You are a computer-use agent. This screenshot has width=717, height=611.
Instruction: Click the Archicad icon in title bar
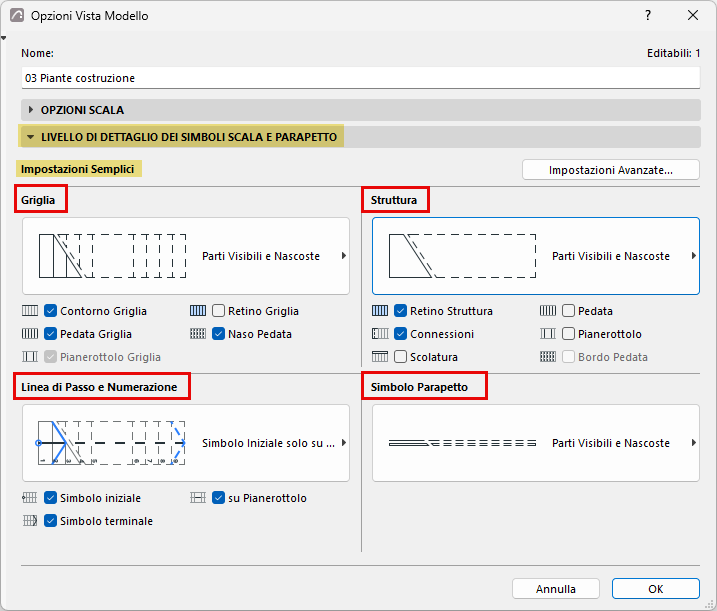click(17, 16)
